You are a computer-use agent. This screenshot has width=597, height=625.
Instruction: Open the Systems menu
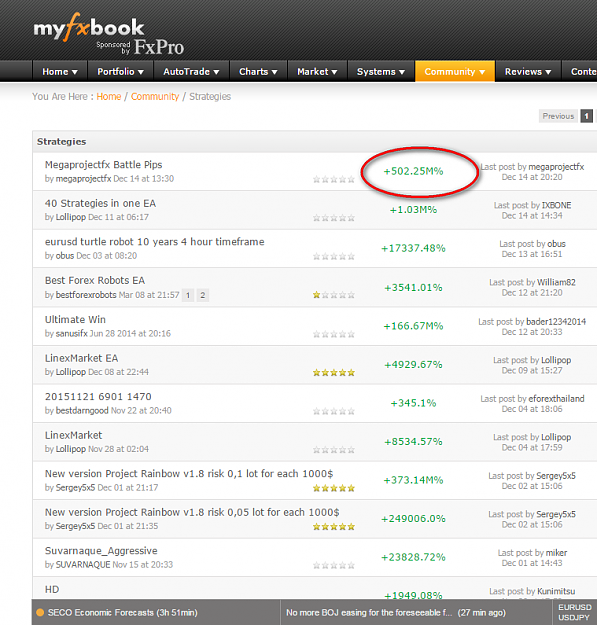click(x=381, y=72)
